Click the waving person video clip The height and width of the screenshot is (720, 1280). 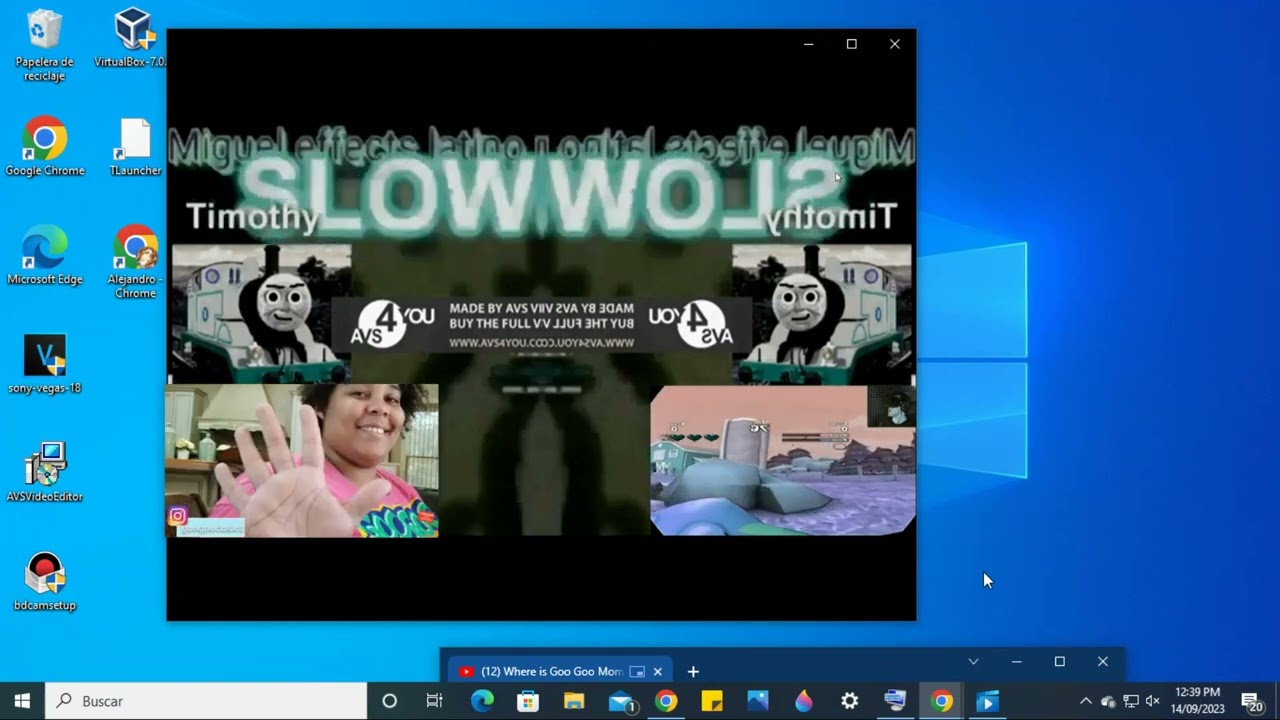302,461
